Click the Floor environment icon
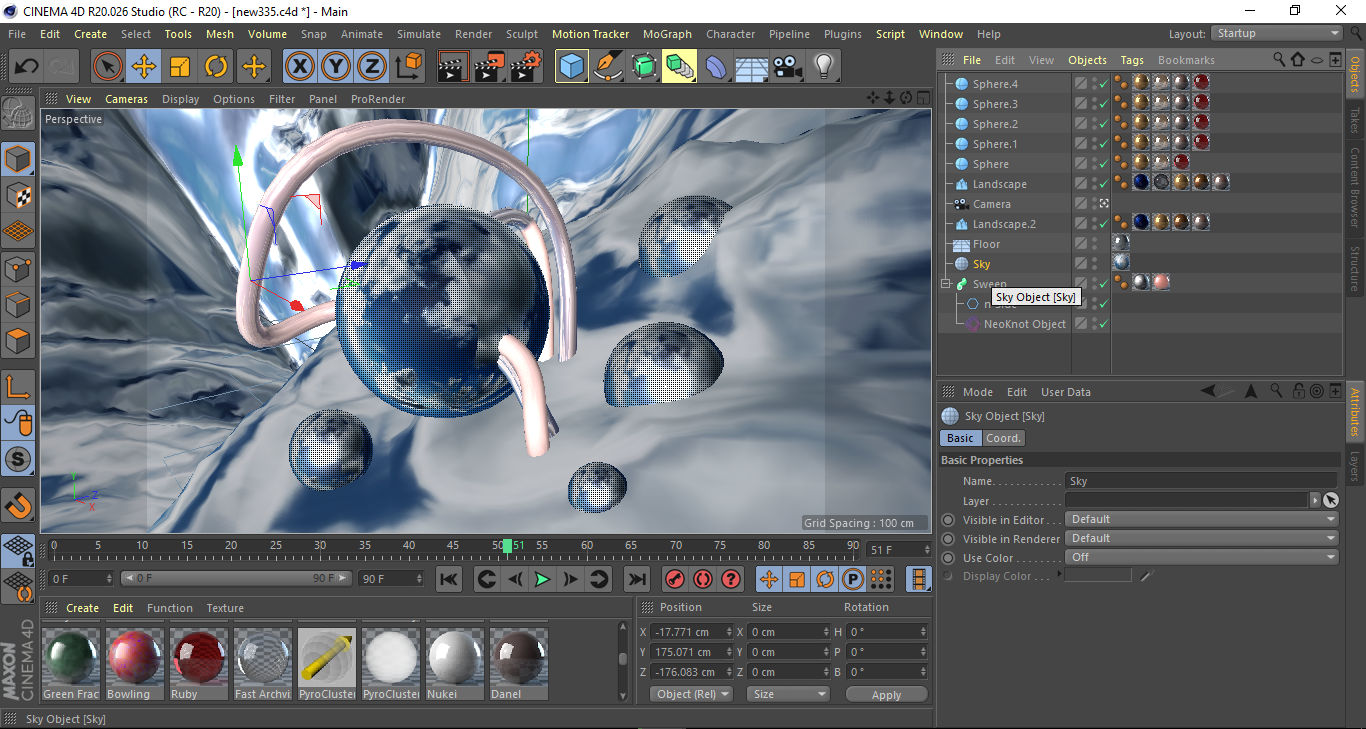Image resolution: width=1366 pixels, height=729 pixels. coord(751,67)
